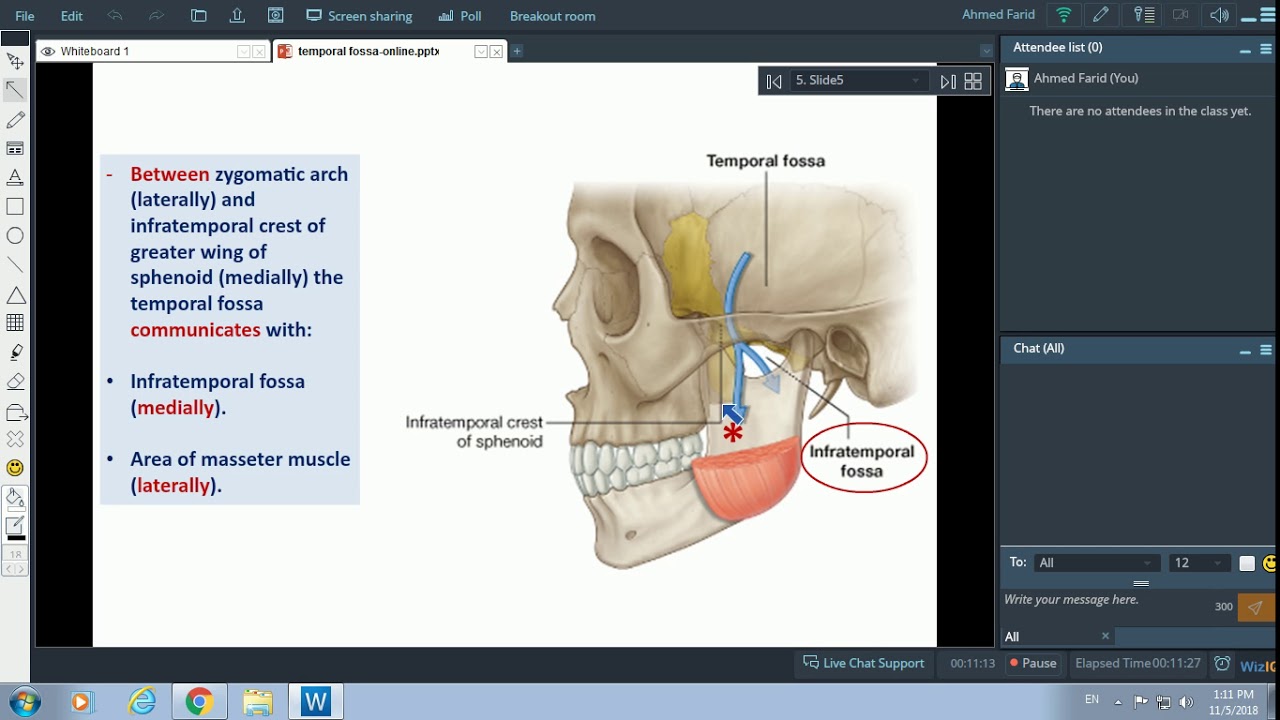Adjust the stroke size 18 stepper
This screenshot has height=720, width=1280.
click(15, 561)
